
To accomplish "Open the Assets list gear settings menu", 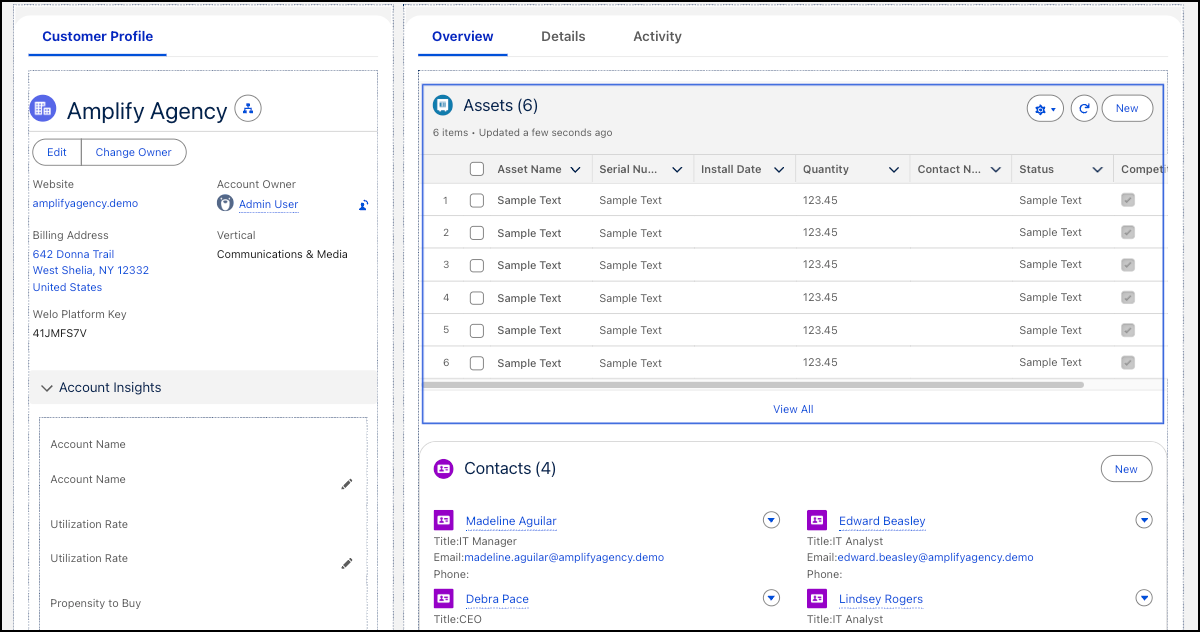I will [x=1044, y=109].
